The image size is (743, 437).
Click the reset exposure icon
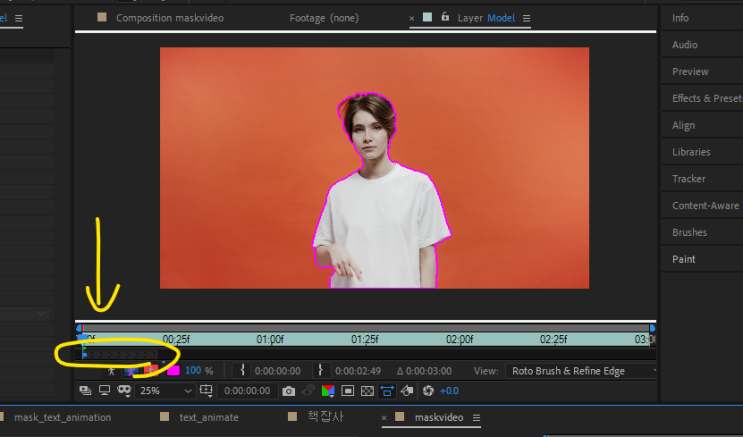(x=428, y=391)
